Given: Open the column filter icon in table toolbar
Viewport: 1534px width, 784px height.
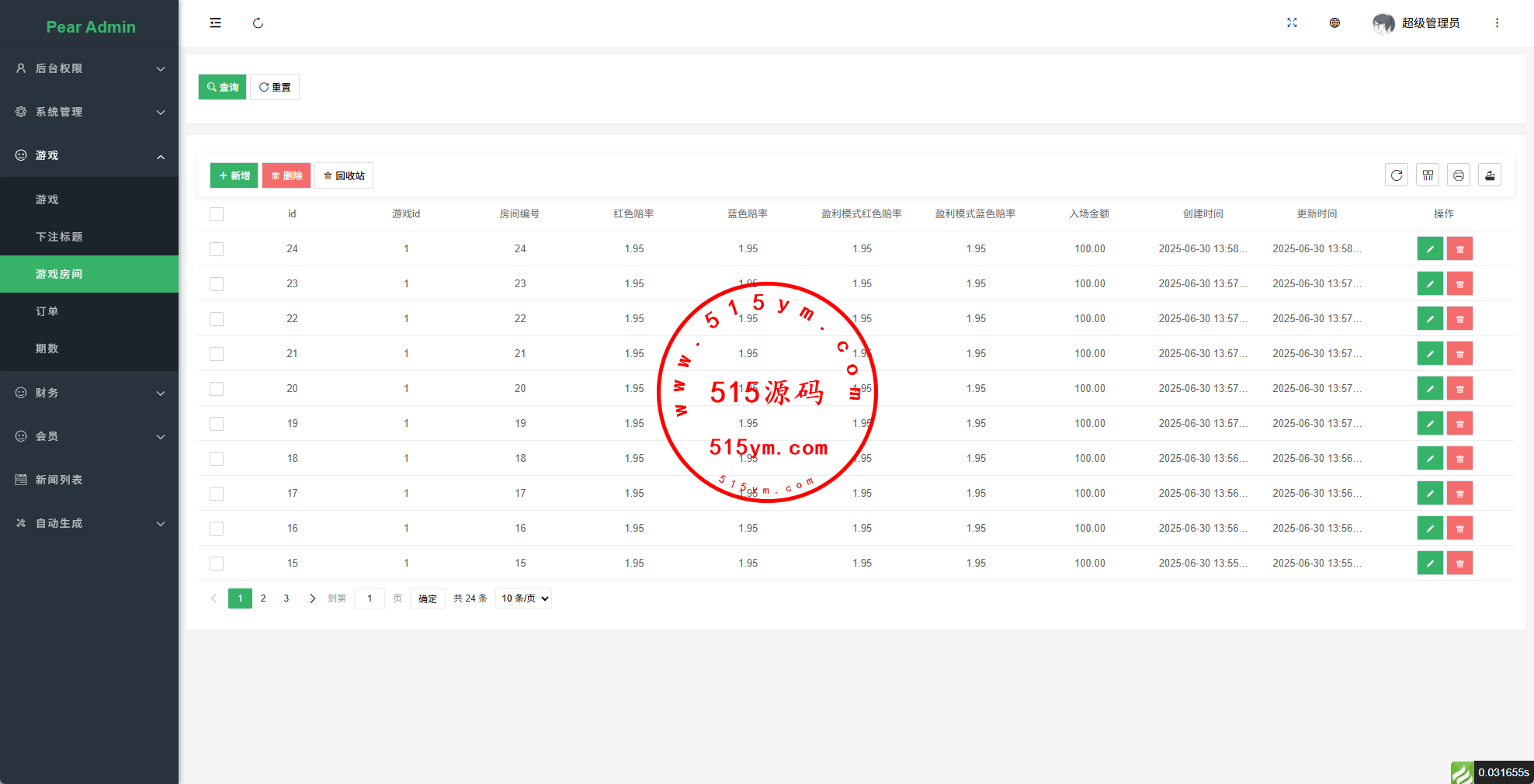Looking at the screenshot, I should (x=1427, y=175).
